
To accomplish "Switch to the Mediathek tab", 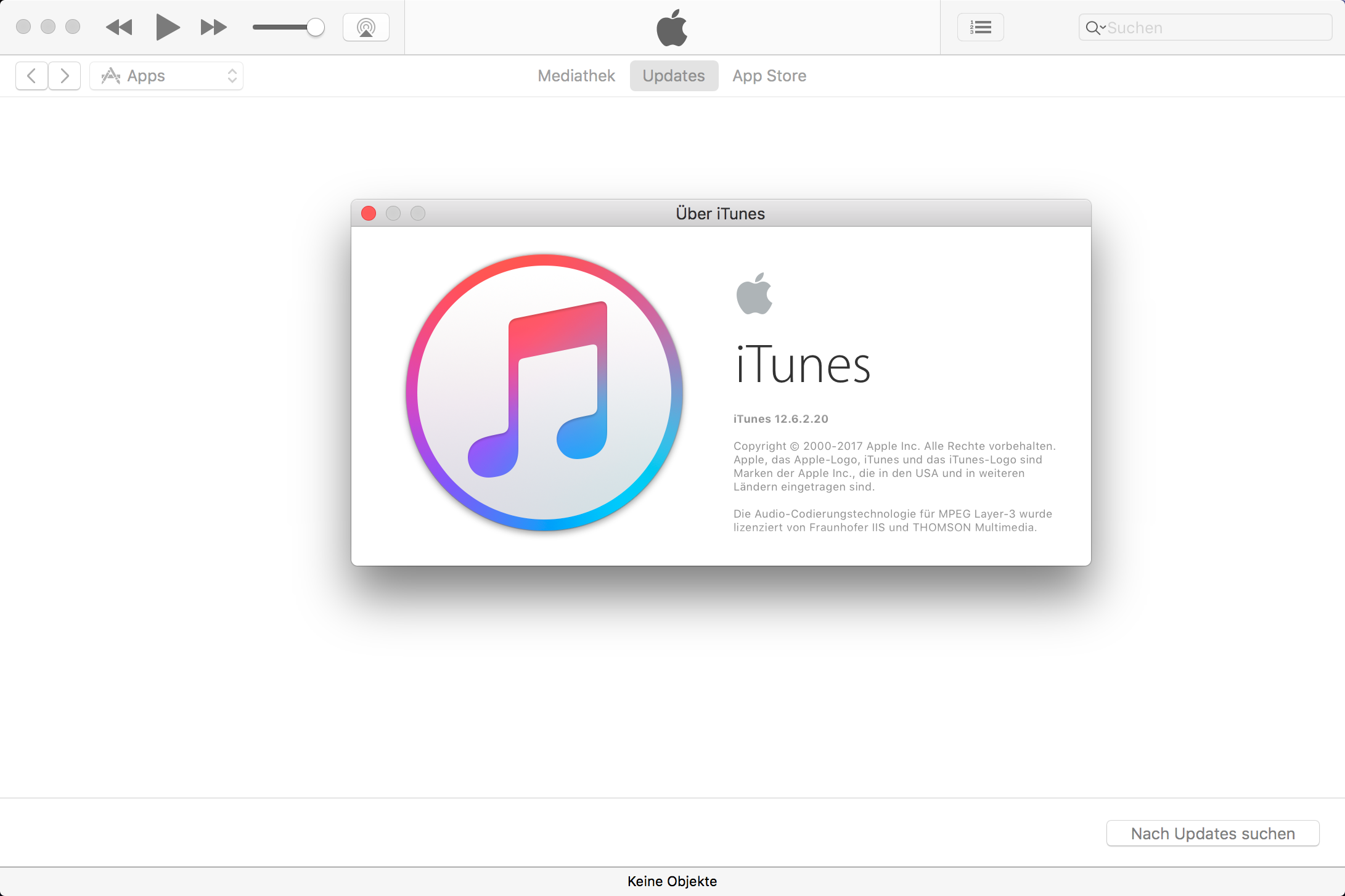I will [576, 76].
